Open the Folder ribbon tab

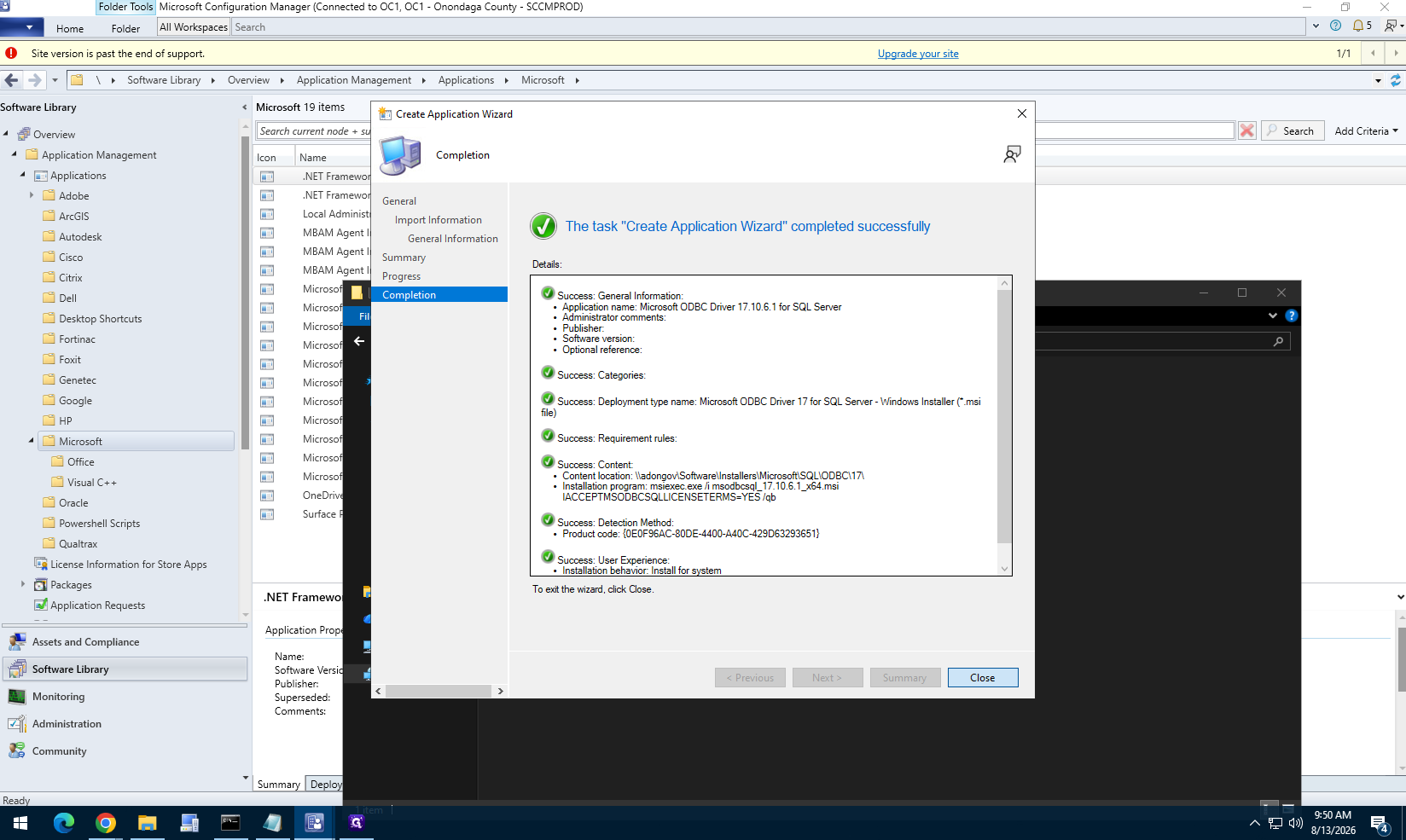(x=125, y=28)
